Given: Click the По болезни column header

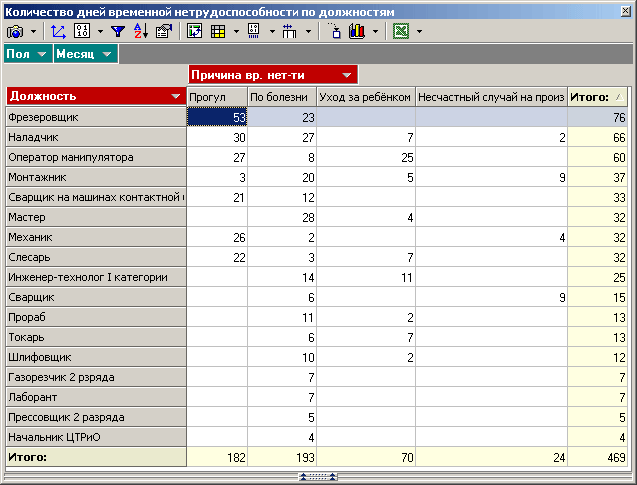Looking at the screenshot, I should (x=282, y=97).
